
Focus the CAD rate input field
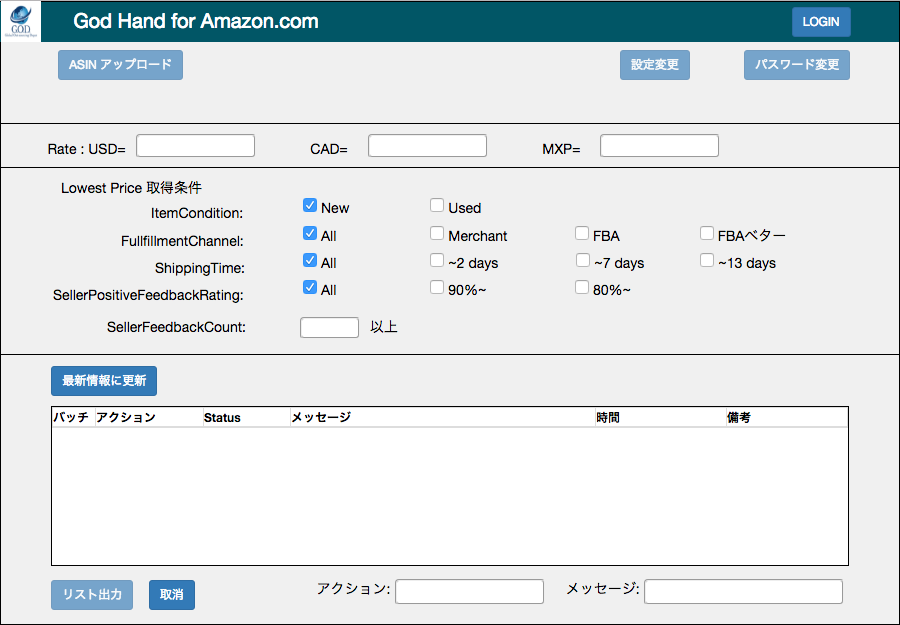click(x=427, y=146)
